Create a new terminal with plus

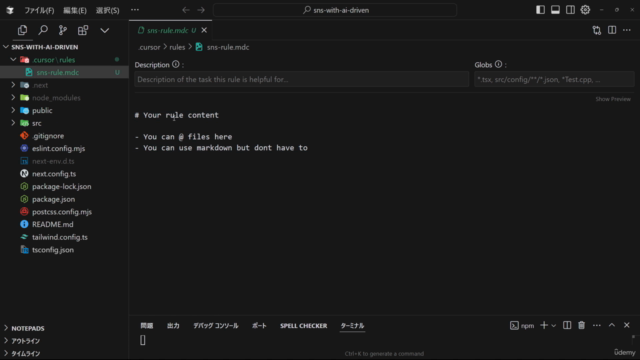[544, 325]
